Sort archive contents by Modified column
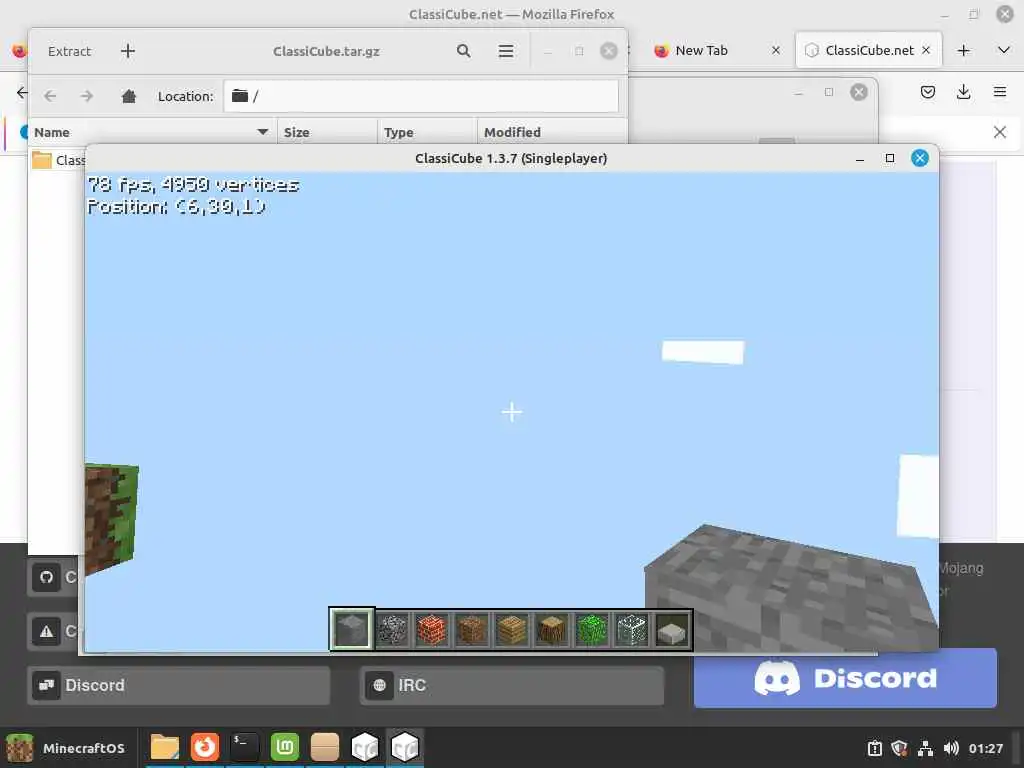1024x768 pixels. pyautogui.click(x=552, y=132)
